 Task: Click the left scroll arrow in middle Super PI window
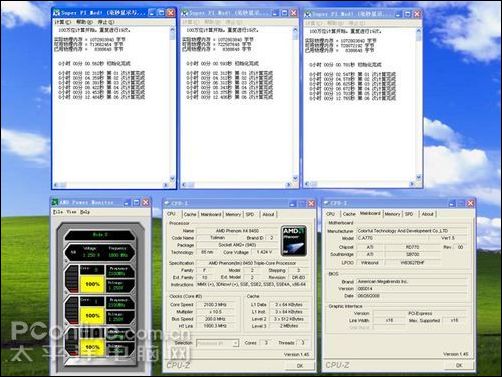(x=184, y=185)
